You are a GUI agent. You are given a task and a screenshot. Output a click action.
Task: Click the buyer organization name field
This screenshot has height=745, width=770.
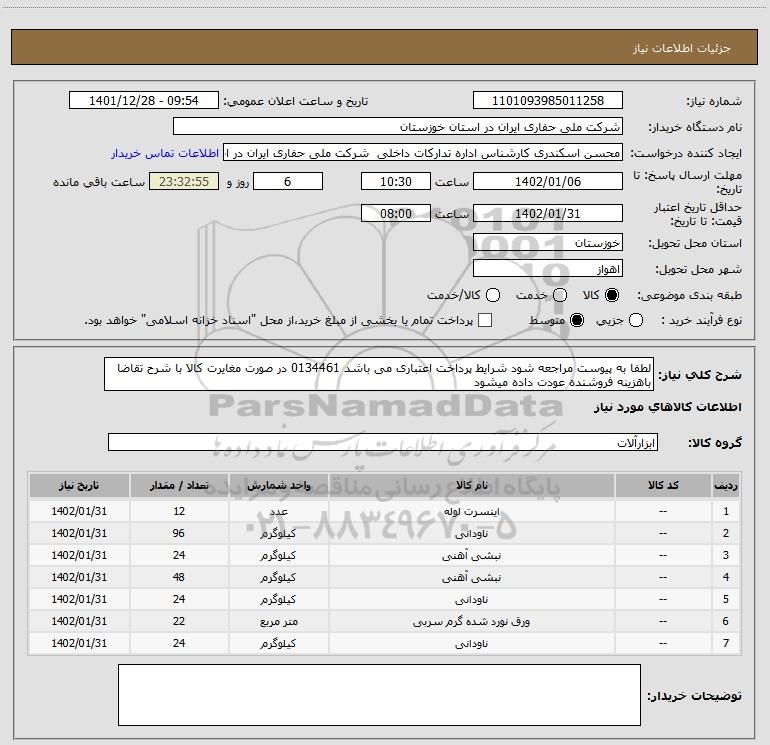point(398,127)
